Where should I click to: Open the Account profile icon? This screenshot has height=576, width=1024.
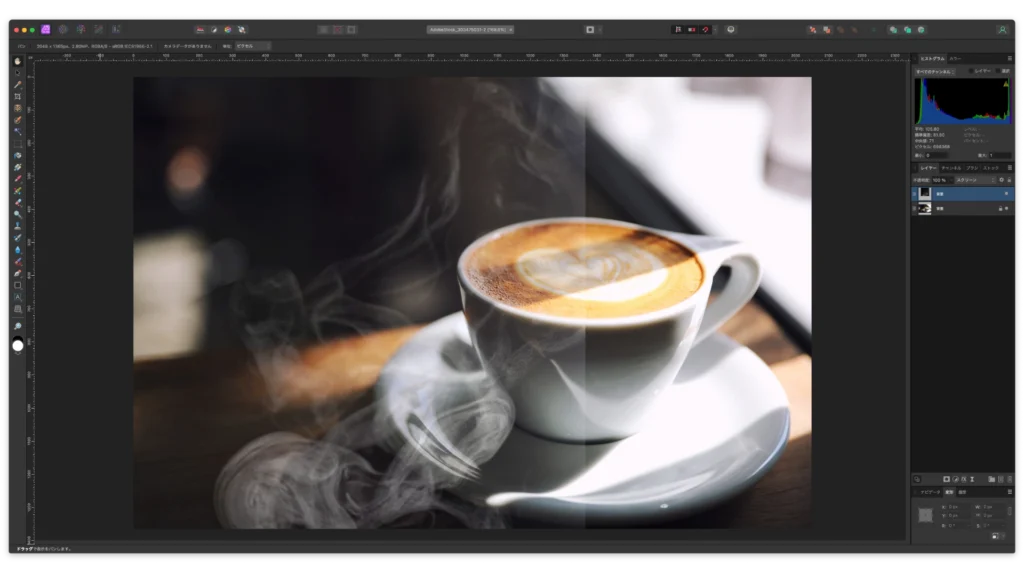pyautogui.click(x=1002, y=30)
